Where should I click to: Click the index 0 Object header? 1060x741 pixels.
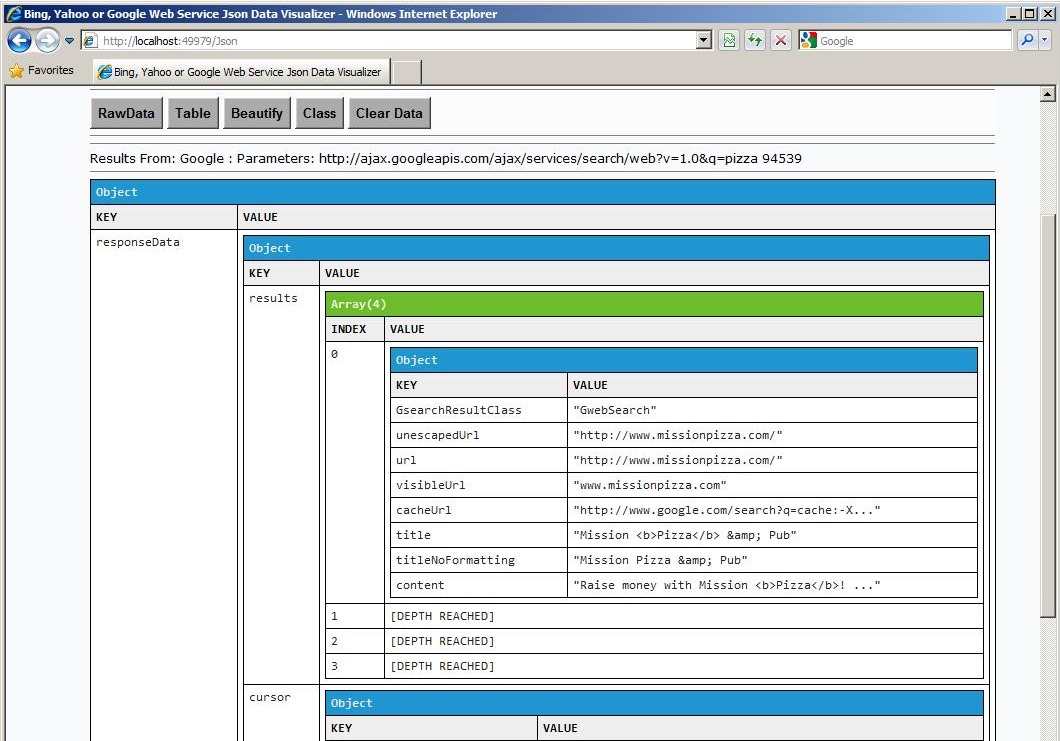[683, 360]
